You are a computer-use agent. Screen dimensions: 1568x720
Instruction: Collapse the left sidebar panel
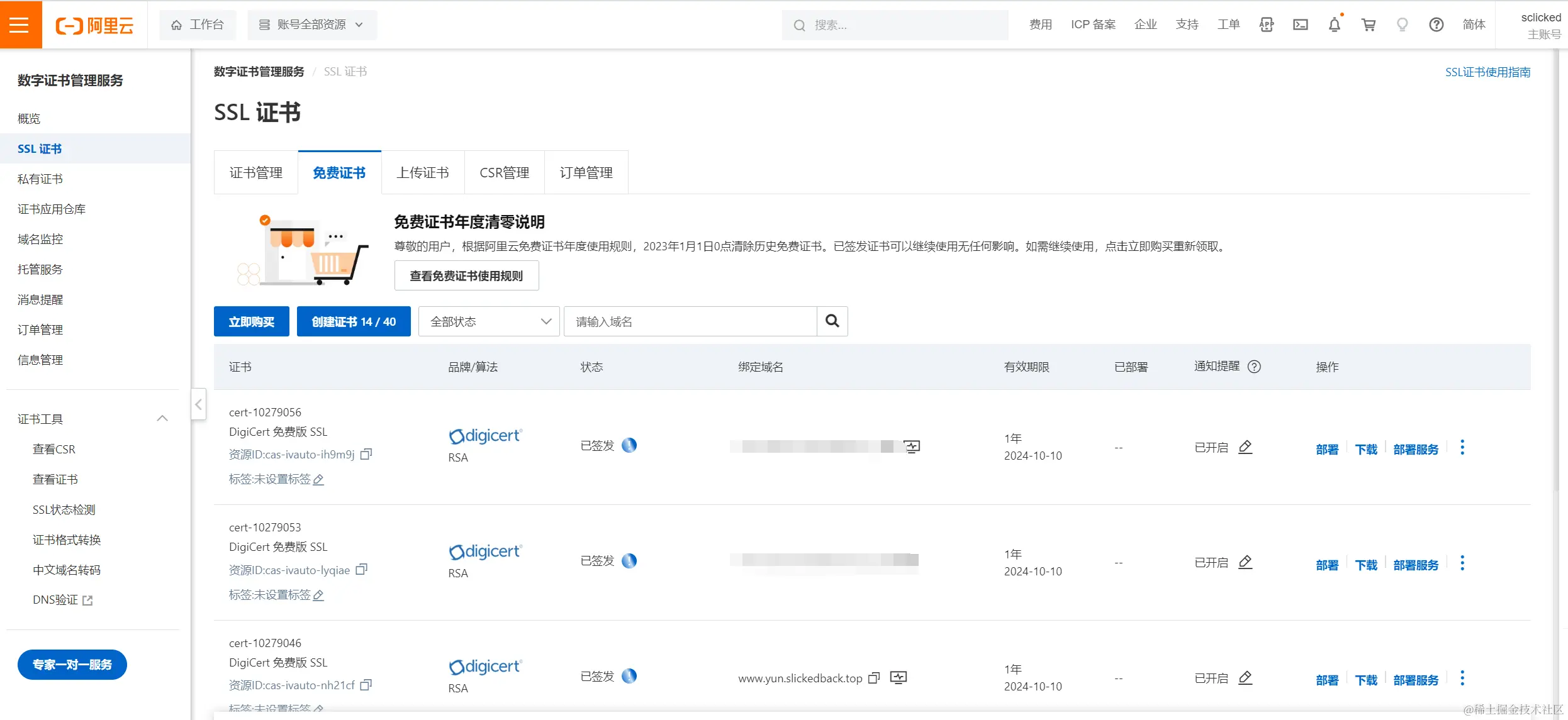pos(198,404)
